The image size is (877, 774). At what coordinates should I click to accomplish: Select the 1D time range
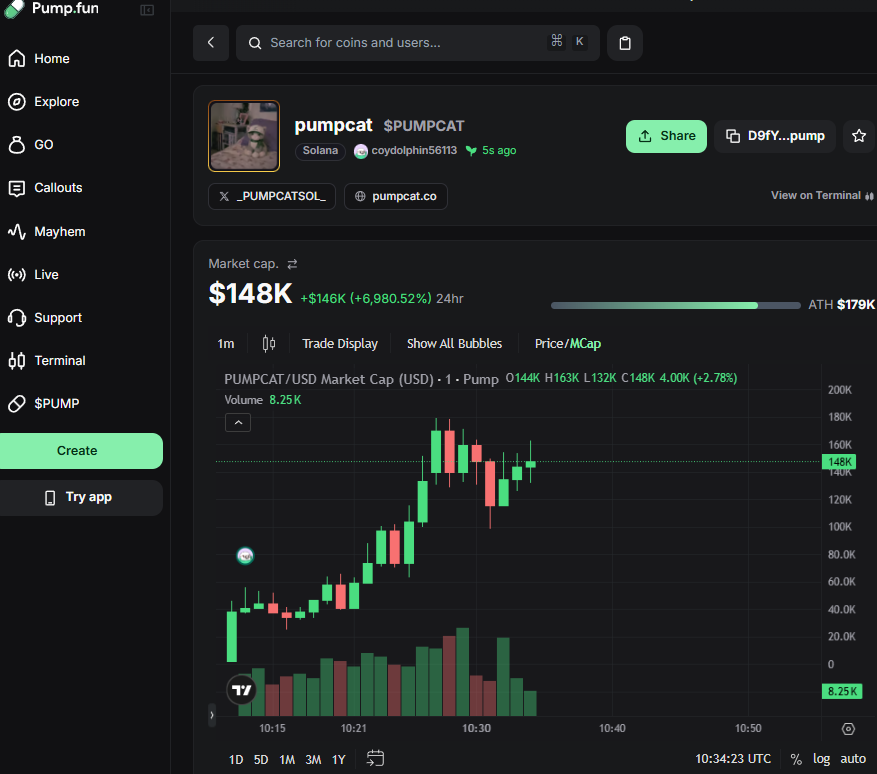click(x=236, y=759)
